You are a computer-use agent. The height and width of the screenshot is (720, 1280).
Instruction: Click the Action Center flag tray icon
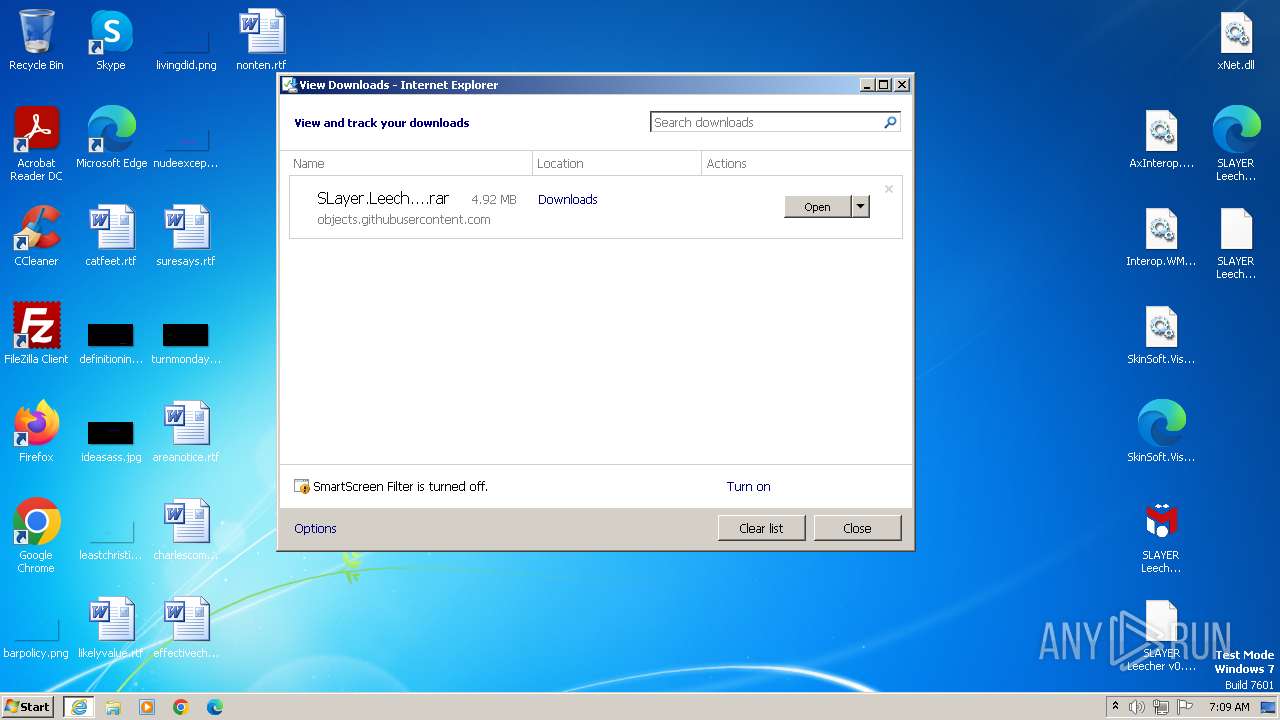(1184, 707)
